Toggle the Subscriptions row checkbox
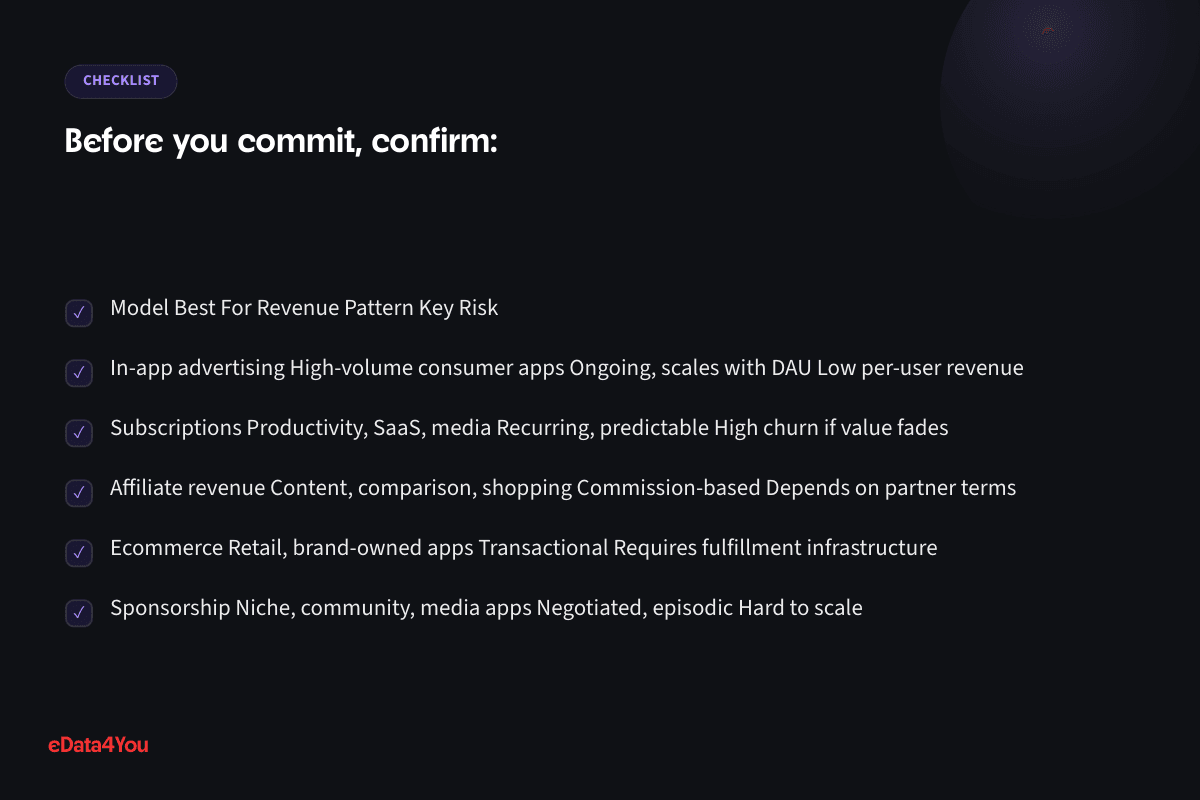Viewport: 1200px width, 800px height. 79,433
